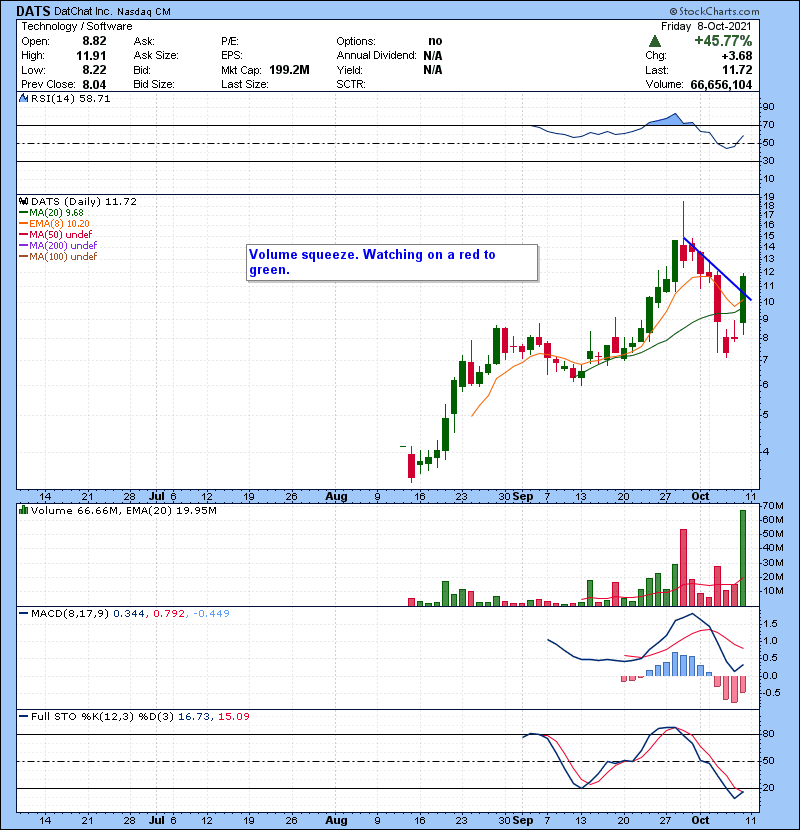Click the blue descending trendline

pos(717,269)
